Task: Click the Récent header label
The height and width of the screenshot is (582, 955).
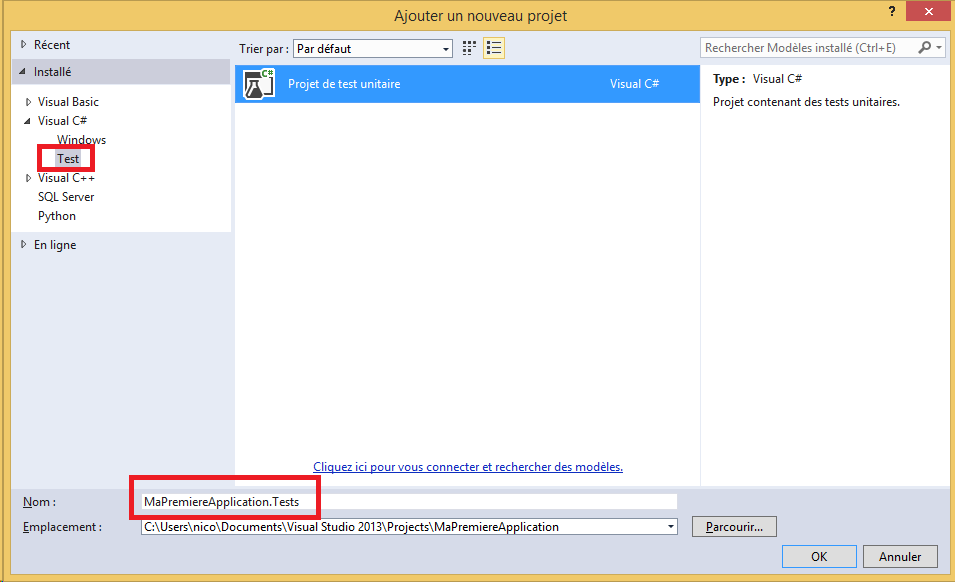Action: point(52,44)
